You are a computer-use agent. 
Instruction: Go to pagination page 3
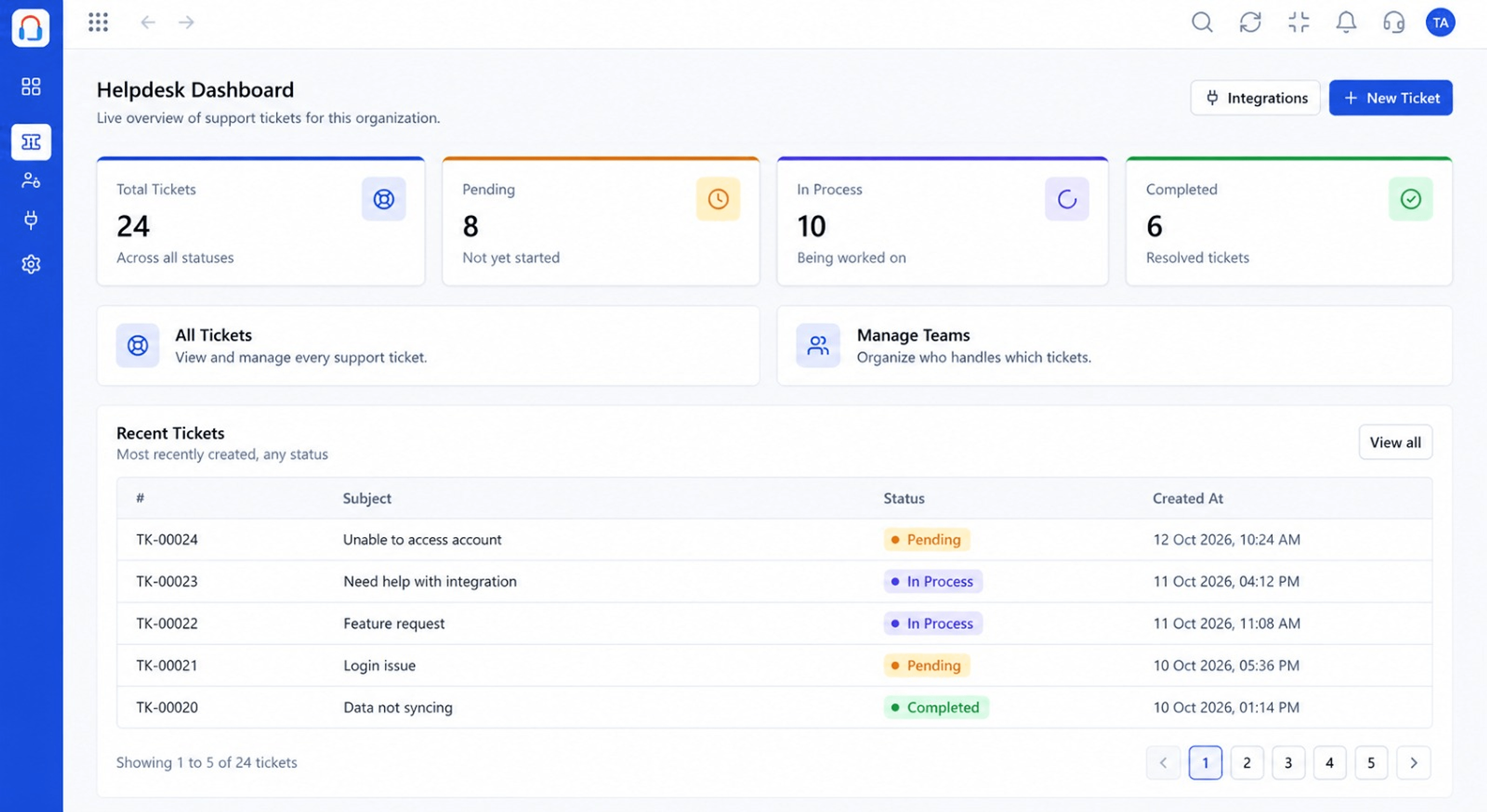click(x=1289, y=762)
